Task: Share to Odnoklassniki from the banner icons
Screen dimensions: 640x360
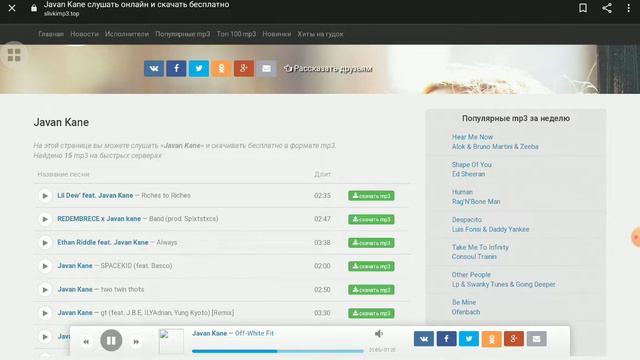Action: (x=221, y=69)
